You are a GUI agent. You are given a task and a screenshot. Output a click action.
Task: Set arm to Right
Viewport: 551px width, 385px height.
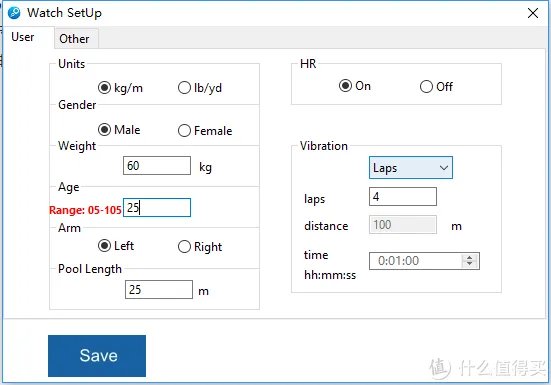click(x=200, y=247)
